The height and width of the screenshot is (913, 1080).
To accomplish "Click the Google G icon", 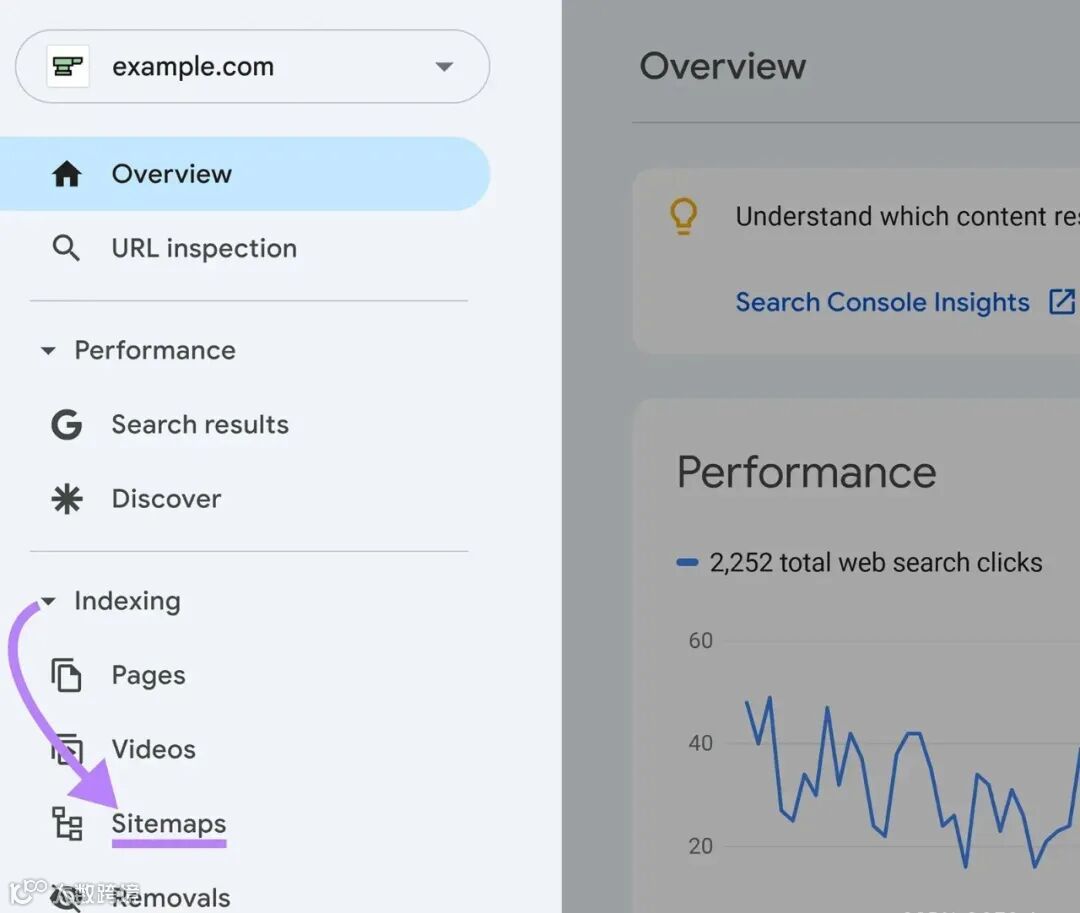I will pos(67,424).
